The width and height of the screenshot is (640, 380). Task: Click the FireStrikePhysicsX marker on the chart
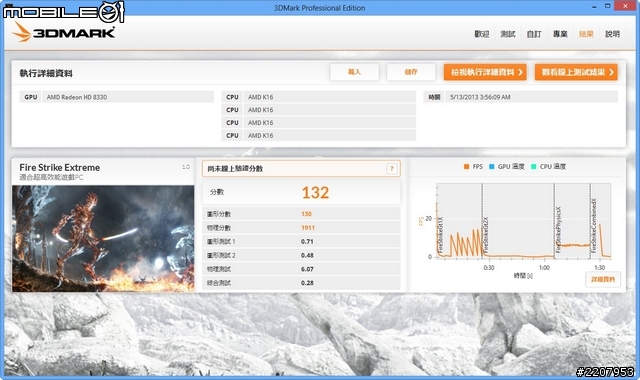point(558,229)
